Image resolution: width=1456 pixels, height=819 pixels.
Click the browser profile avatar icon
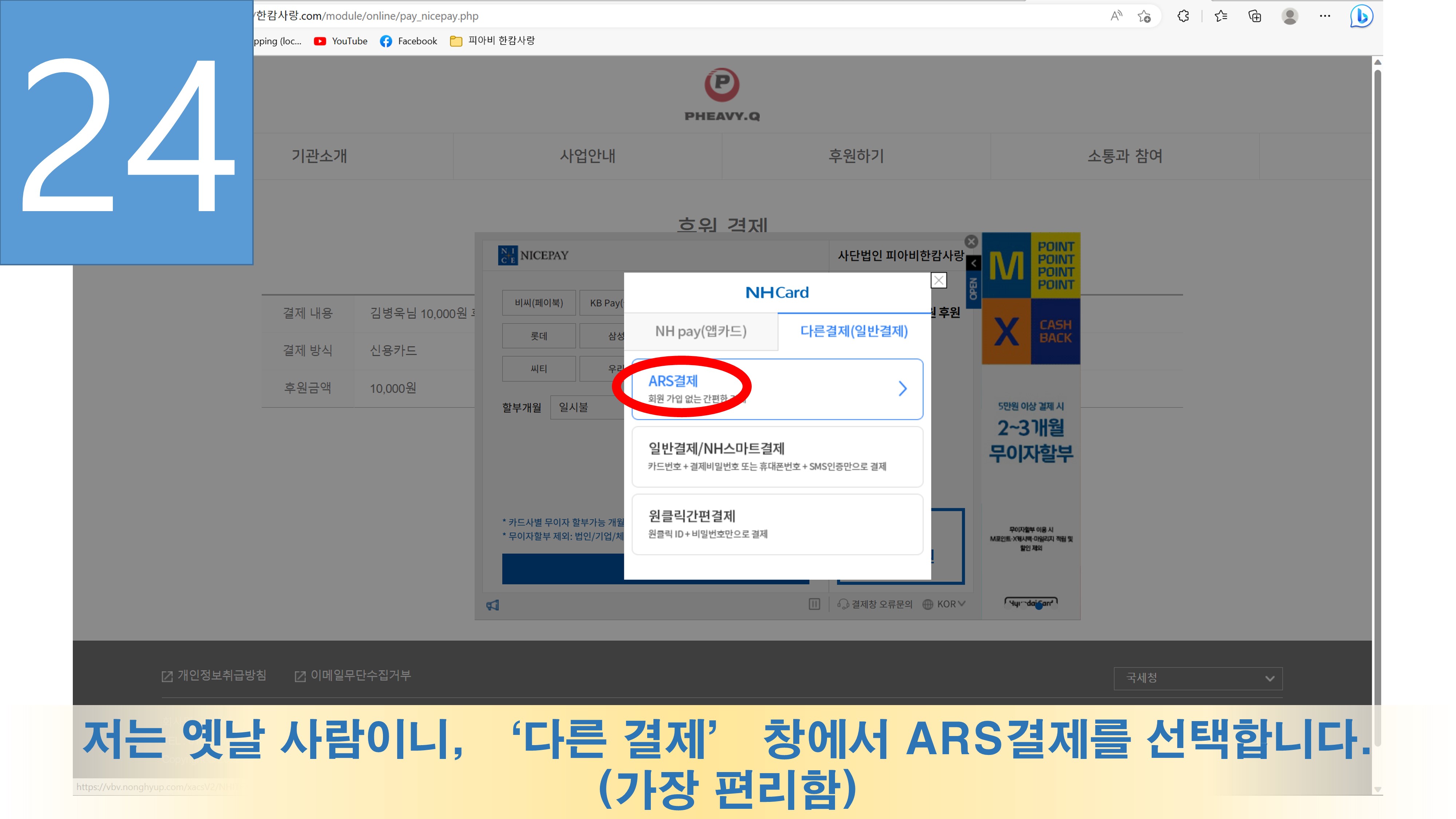pyautogui.click(x=1290, y=16)
